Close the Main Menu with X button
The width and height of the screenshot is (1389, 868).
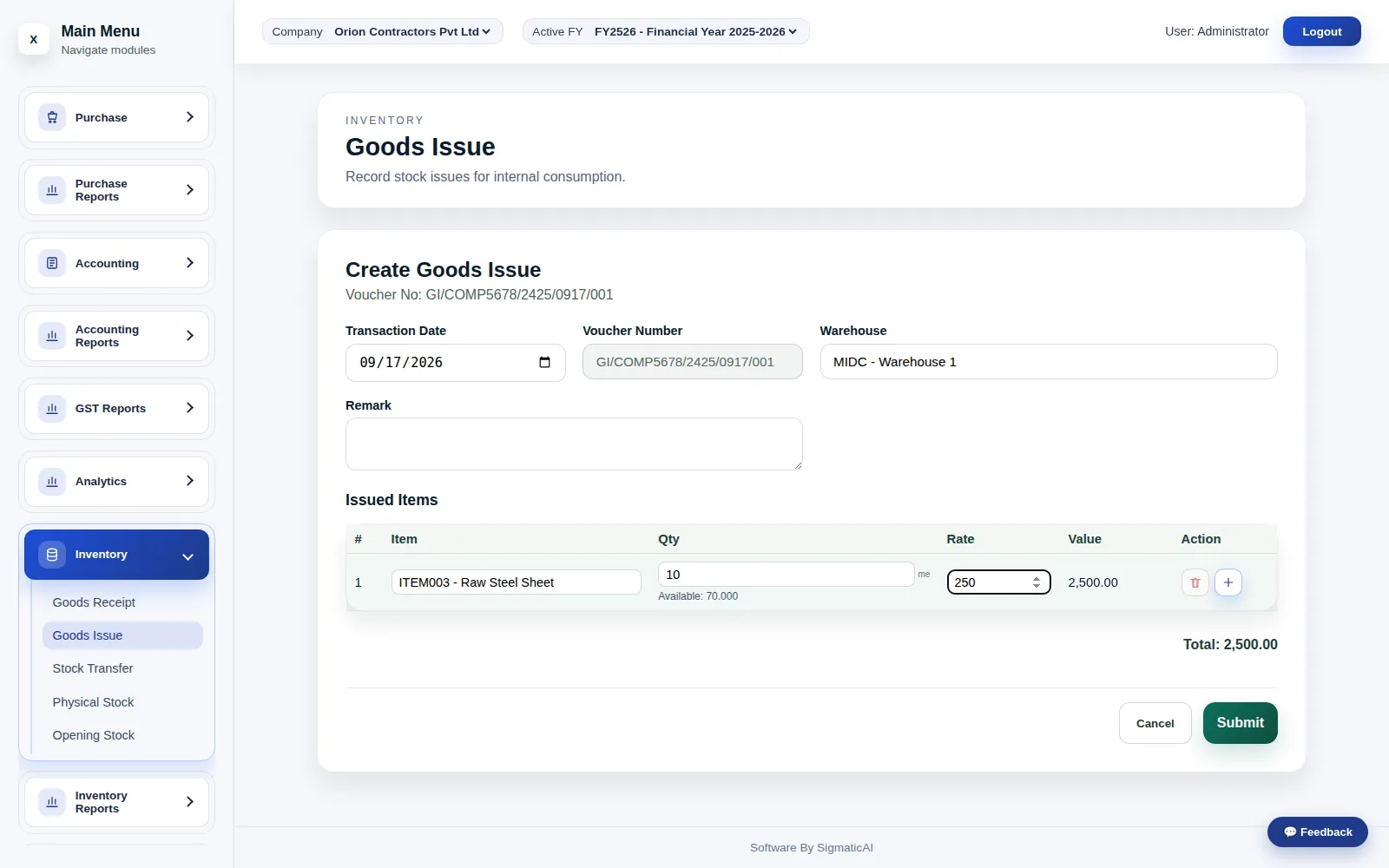34,39
